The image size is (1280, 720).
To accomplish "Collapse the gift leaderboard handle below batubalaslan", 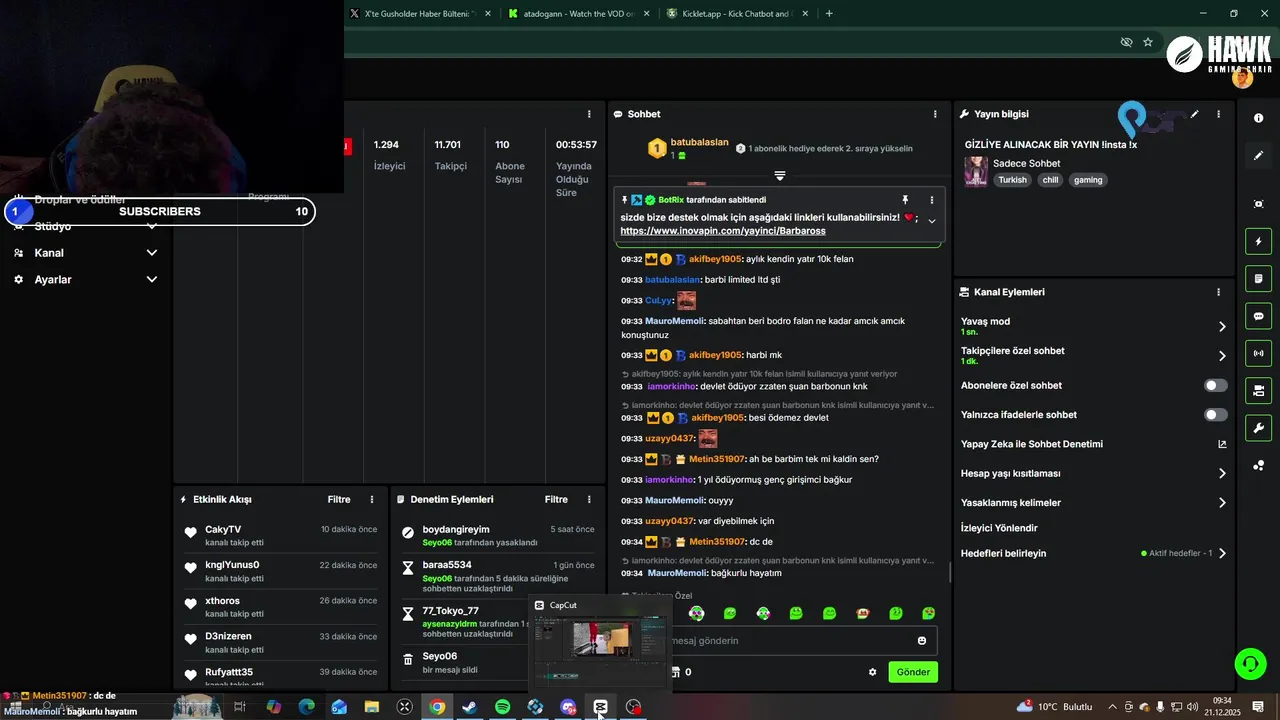I will 780,175.
